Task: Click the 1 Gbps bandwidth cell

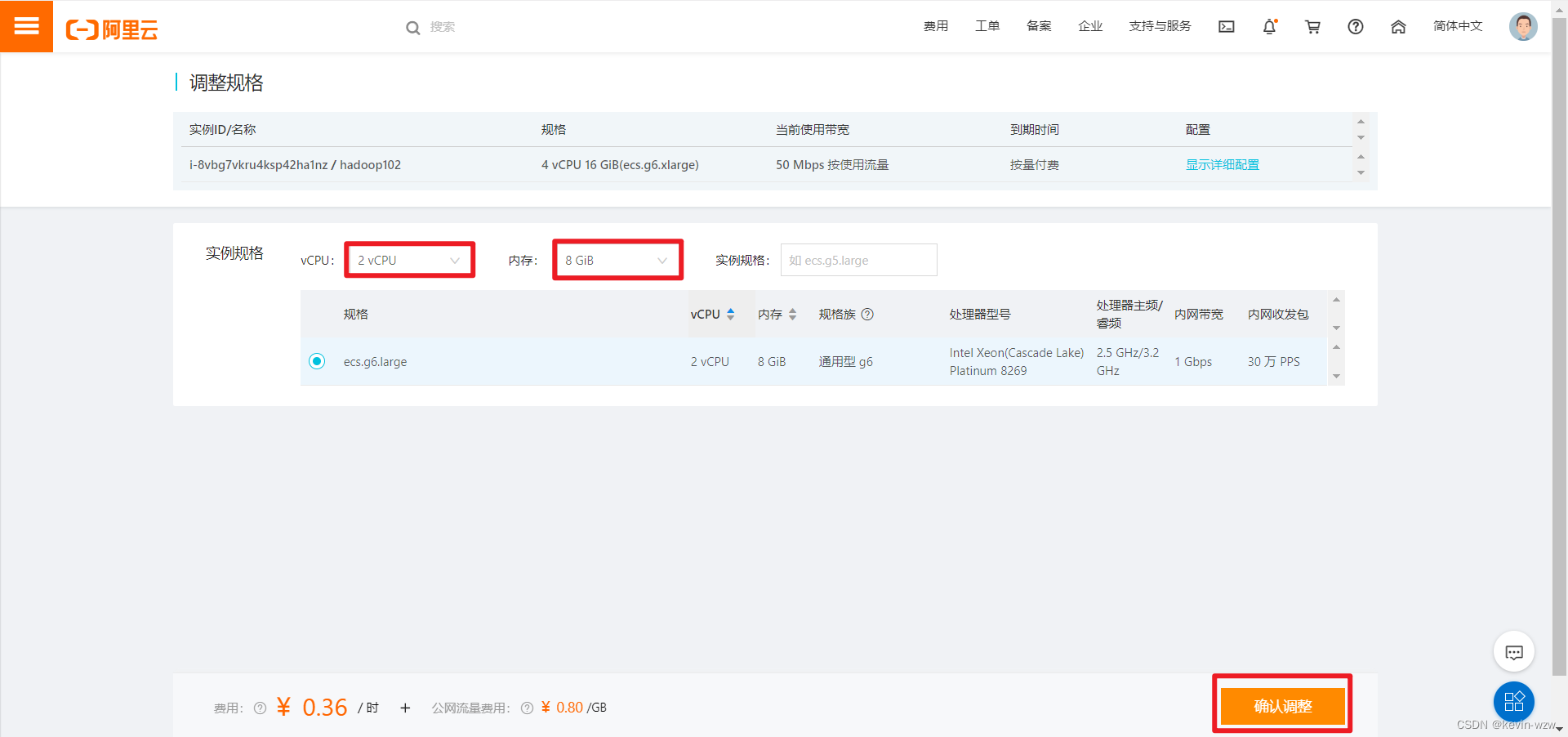Action: point(1193,362)
